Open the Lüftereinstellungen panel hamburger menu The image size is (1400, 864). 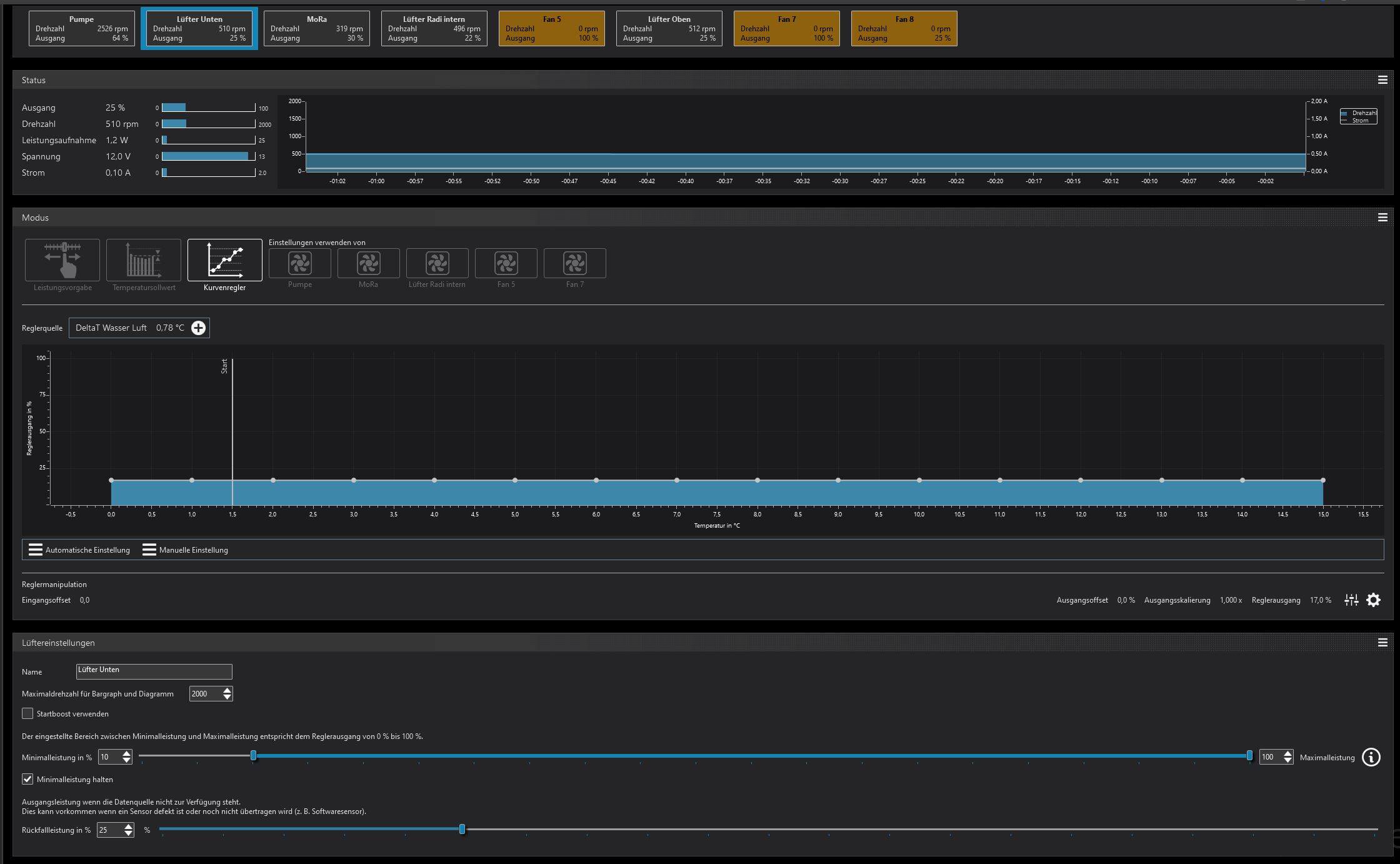[x=1382, y=643]
